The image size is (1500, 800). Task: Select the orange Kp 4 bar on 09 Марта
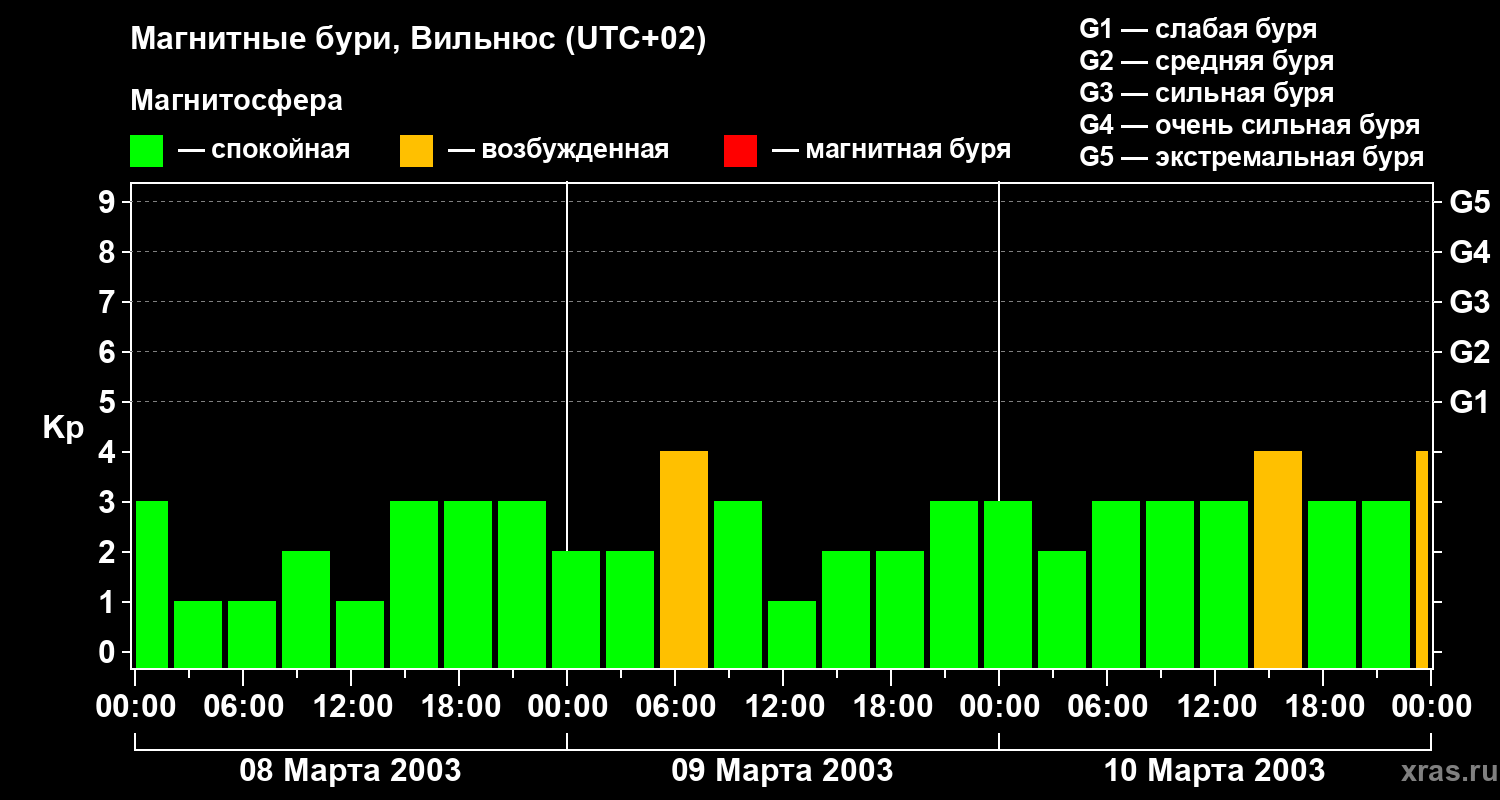click(x=684, y=560)
